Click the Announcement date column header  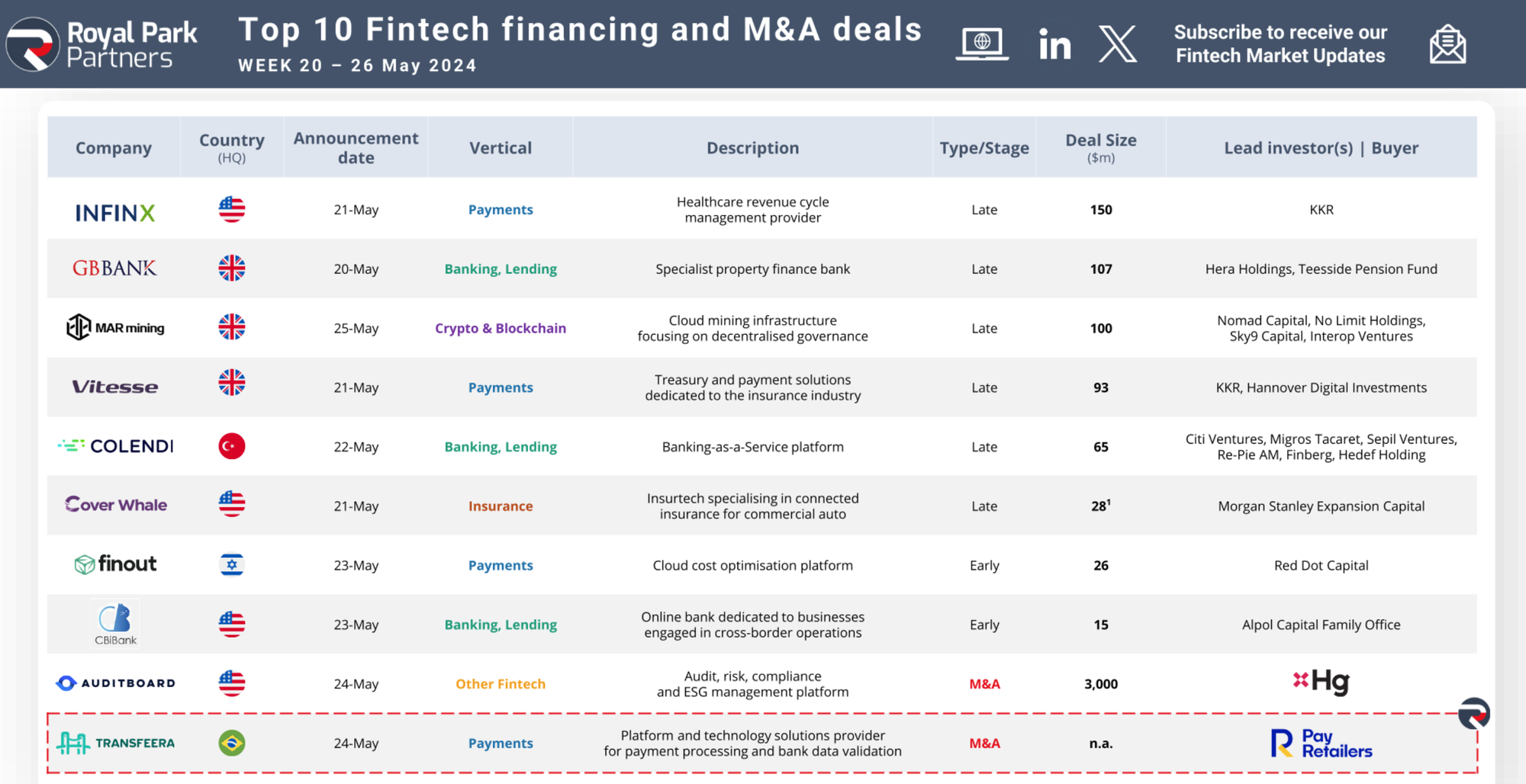356,147
